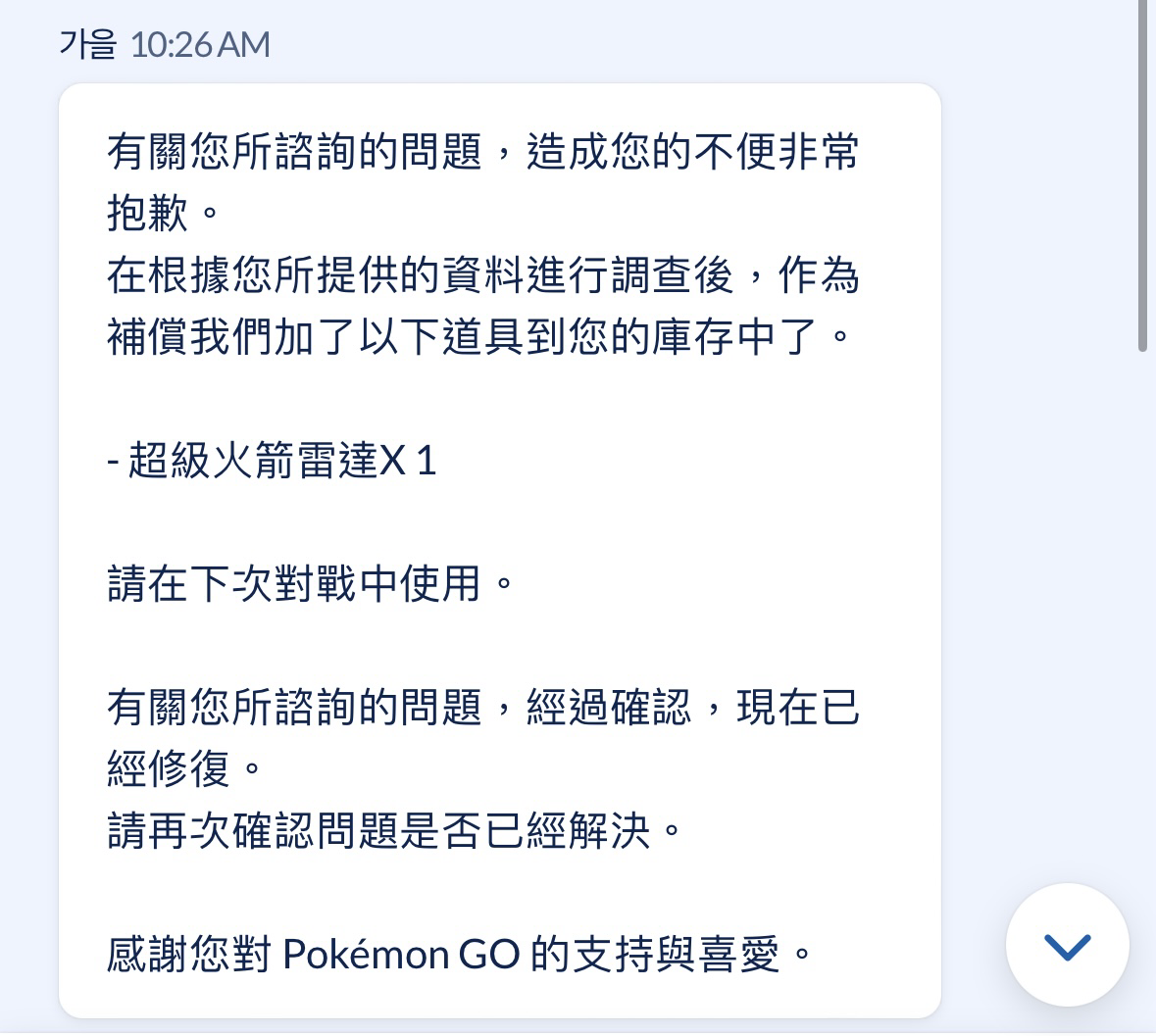Click the text 作為 ending the third line
This screenshot has height=1036, width=1156.
[819, 275]
